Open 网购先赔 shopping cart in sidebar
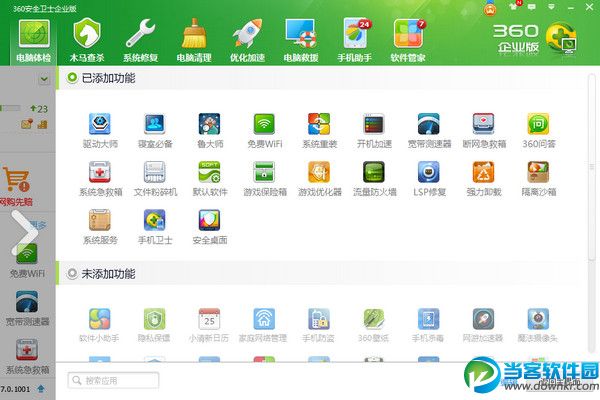600x400 pixels. click(16, 186)
